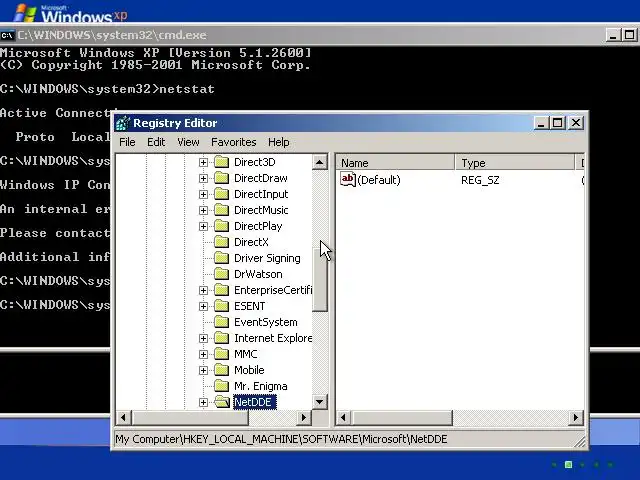The width and height of the screenshot is (640, 480).
Task: Open the Edit menu
Action: [x=156, y=142]
